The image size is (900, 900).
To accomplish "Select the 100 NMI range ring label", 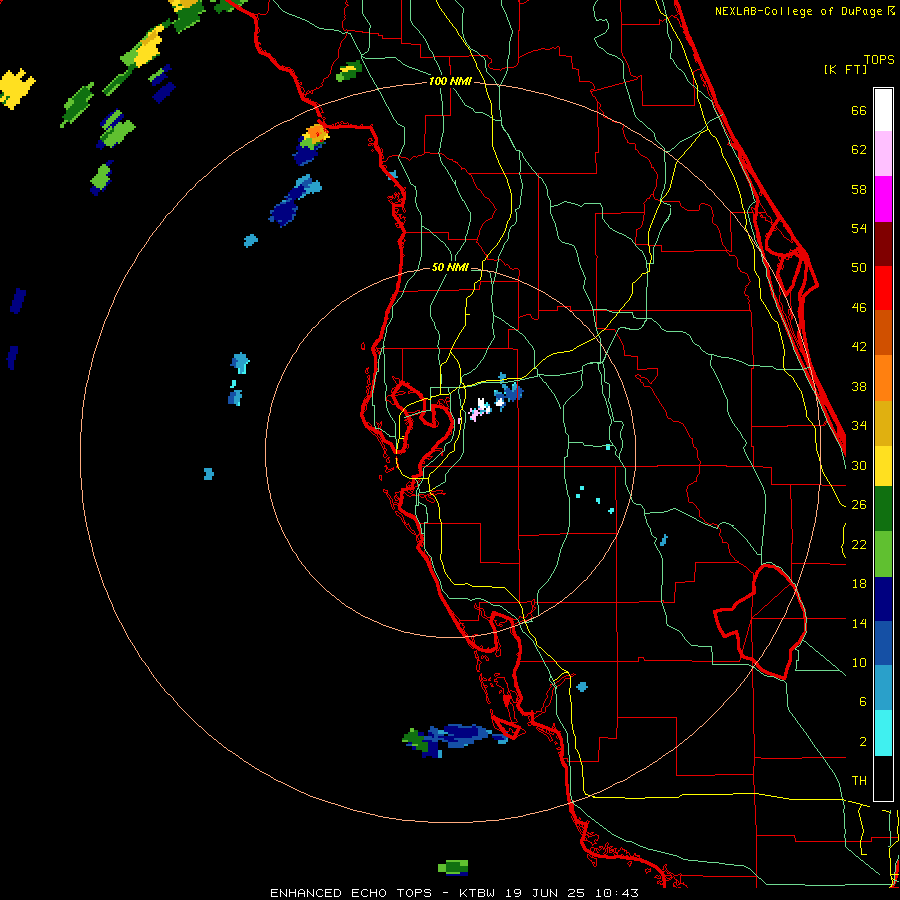I will [x=450, y=81].
